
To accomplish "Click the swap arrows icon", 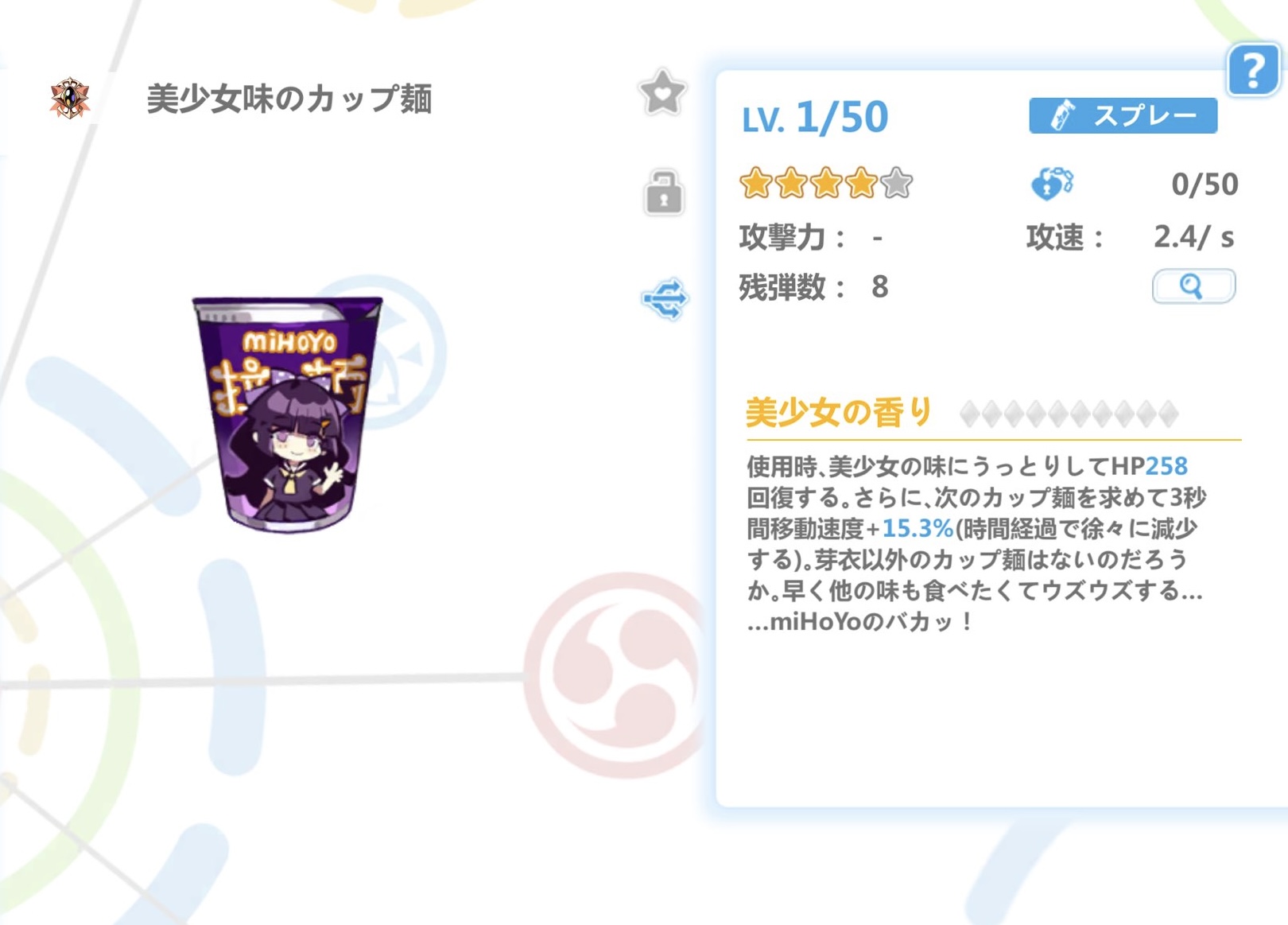I will coord(665,300).
